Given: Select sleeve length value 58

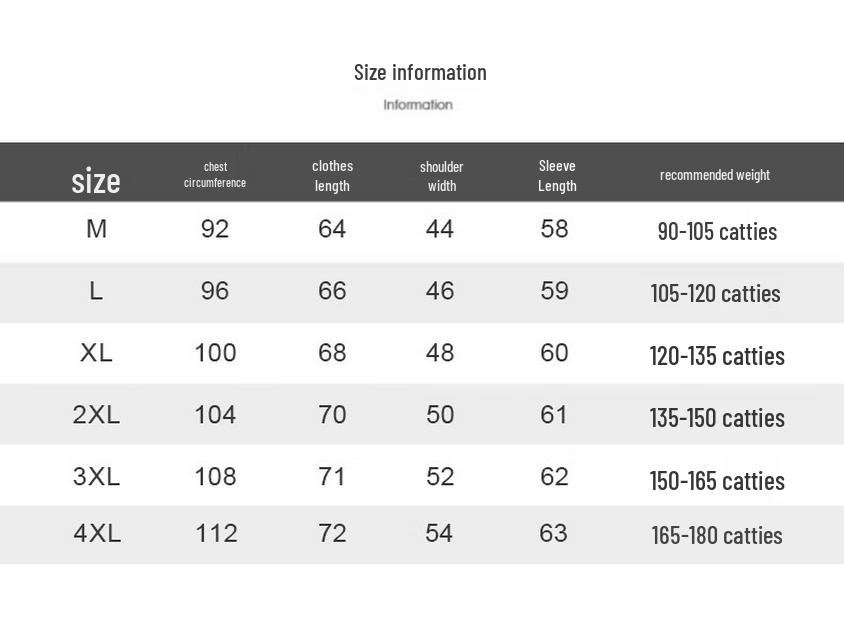Looking at the screenshot, I should [554, 229].
